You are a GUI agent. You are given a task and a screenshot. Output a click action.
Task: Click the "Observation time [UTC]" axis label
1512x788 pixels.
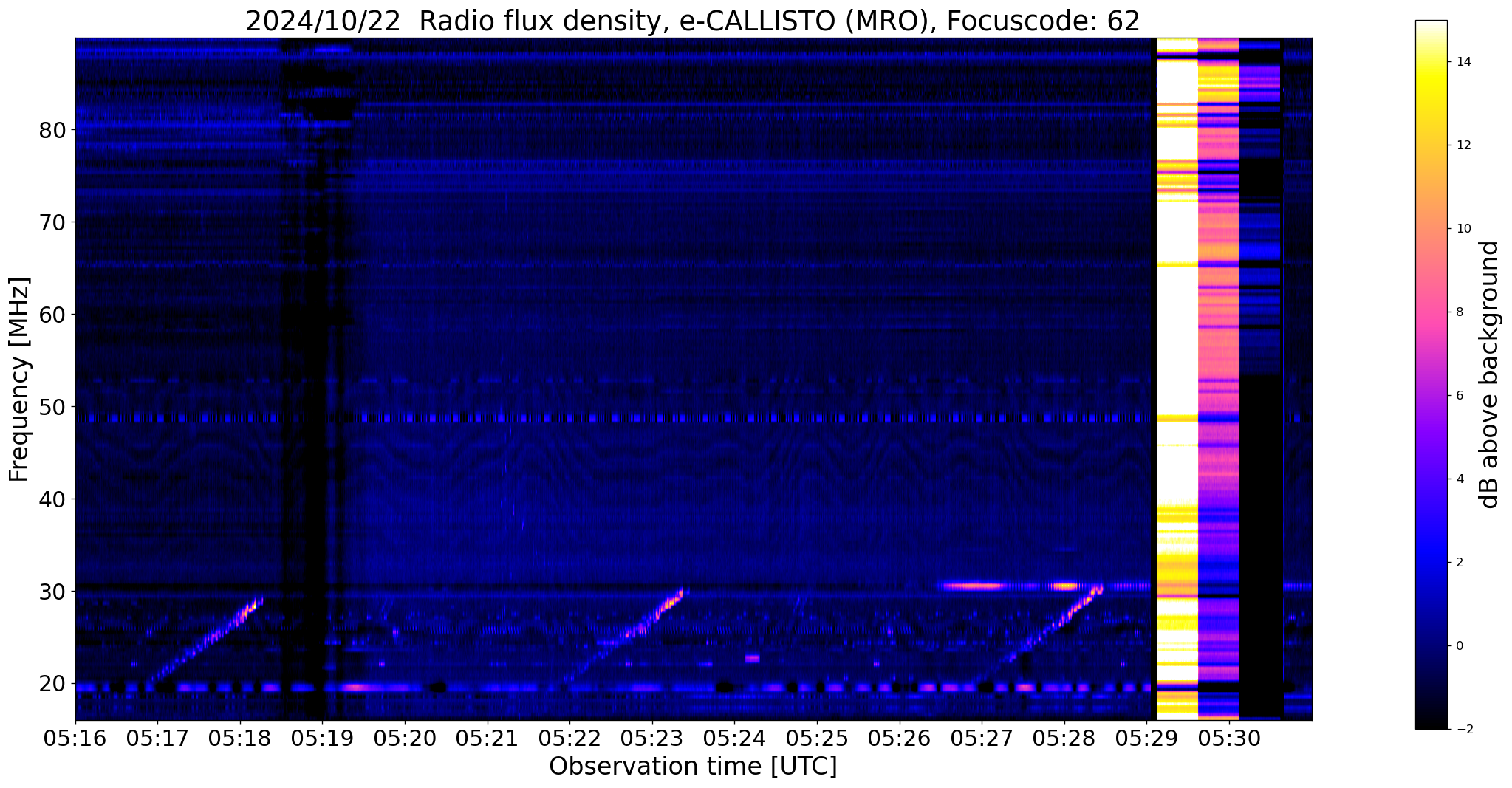[x=693, y=767]
